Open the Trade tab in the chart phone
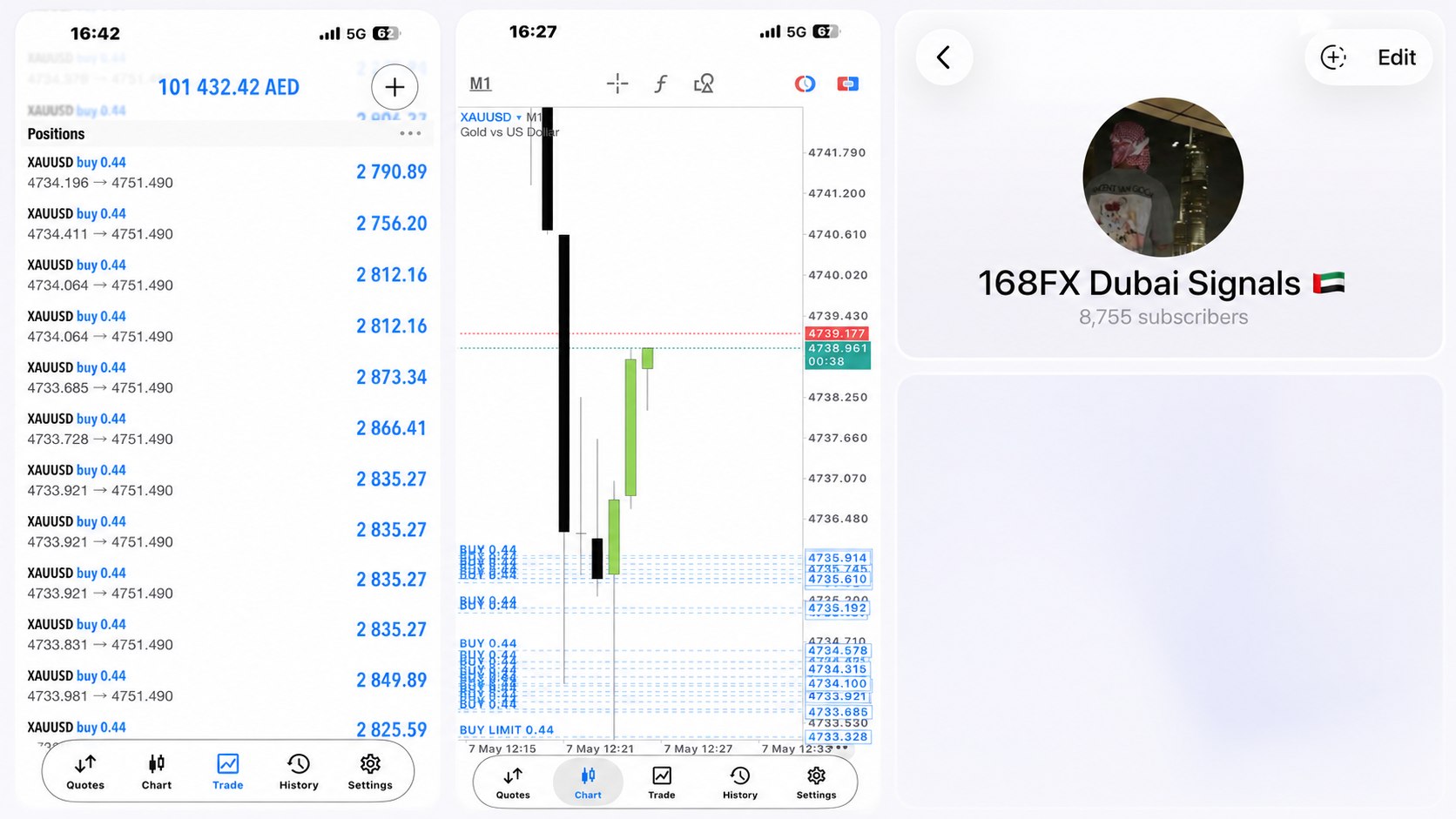 pos(662,783)
